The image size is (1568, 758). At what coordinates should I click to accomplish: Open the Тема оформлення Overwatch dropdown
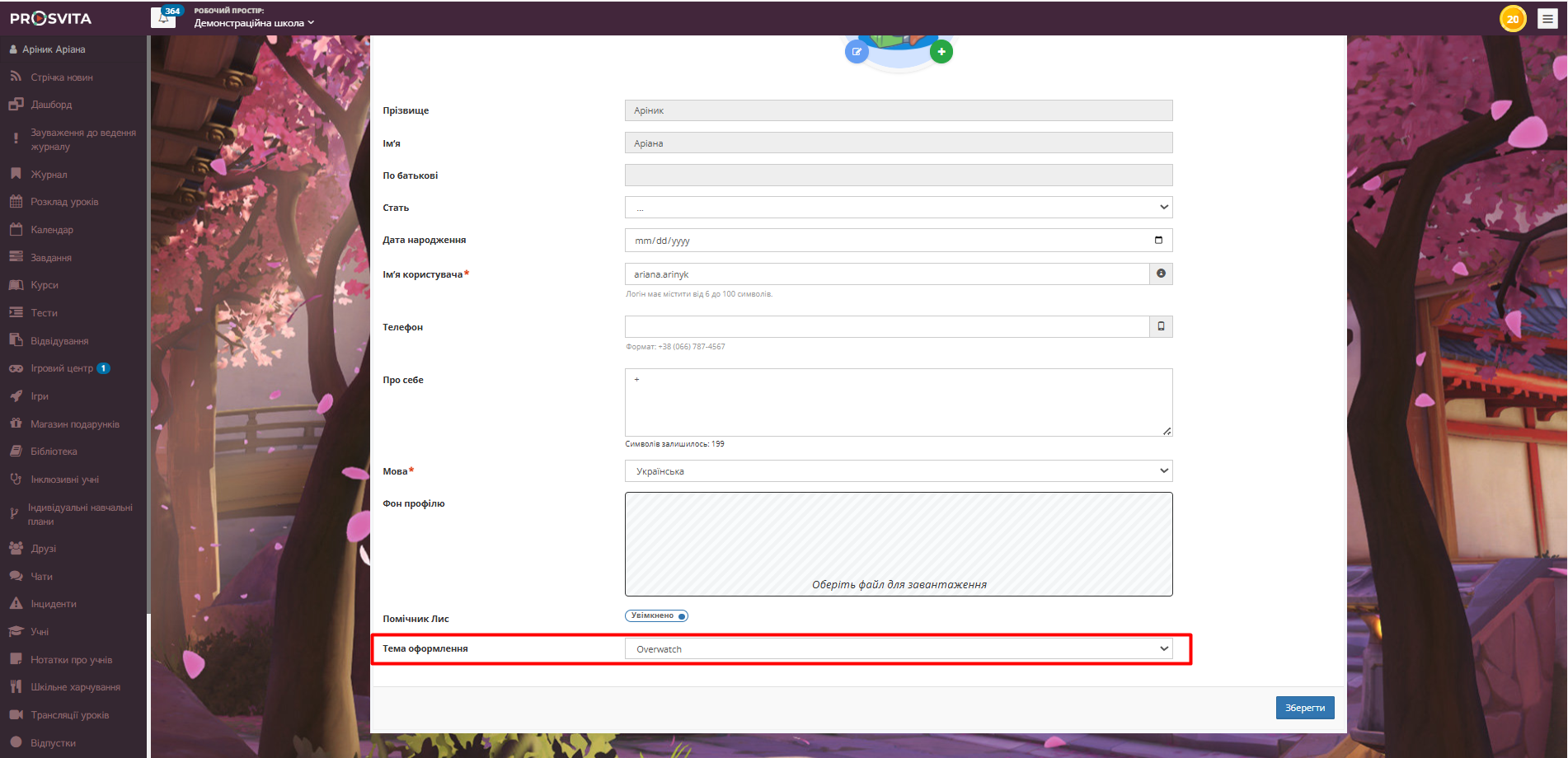898,649
